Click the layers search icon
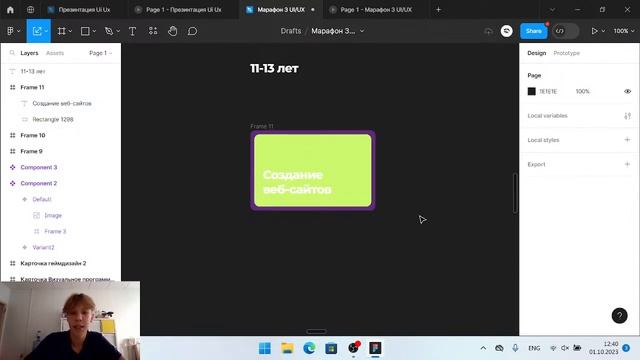The image size is (640, 360). [12, 53]
